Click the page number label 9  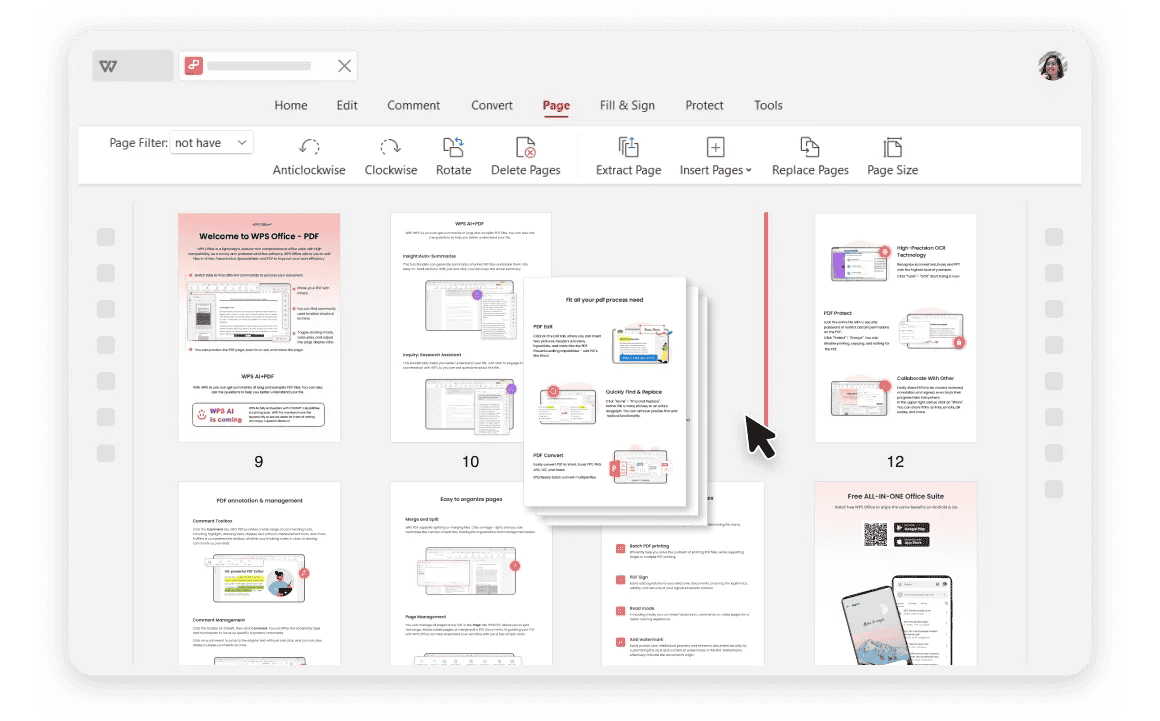(259, 461)
